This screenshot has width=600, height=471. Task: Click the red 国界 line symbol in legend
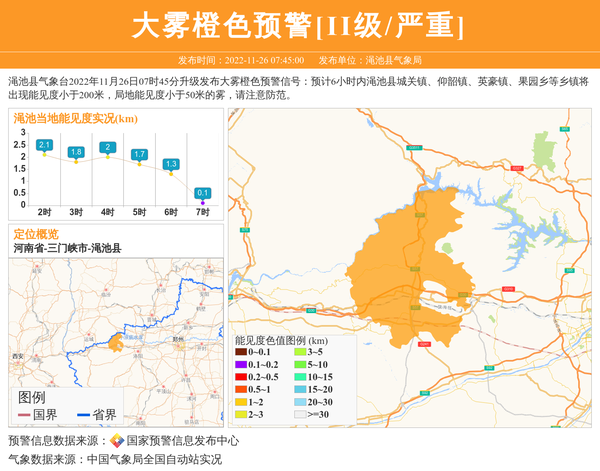[24, 415]
